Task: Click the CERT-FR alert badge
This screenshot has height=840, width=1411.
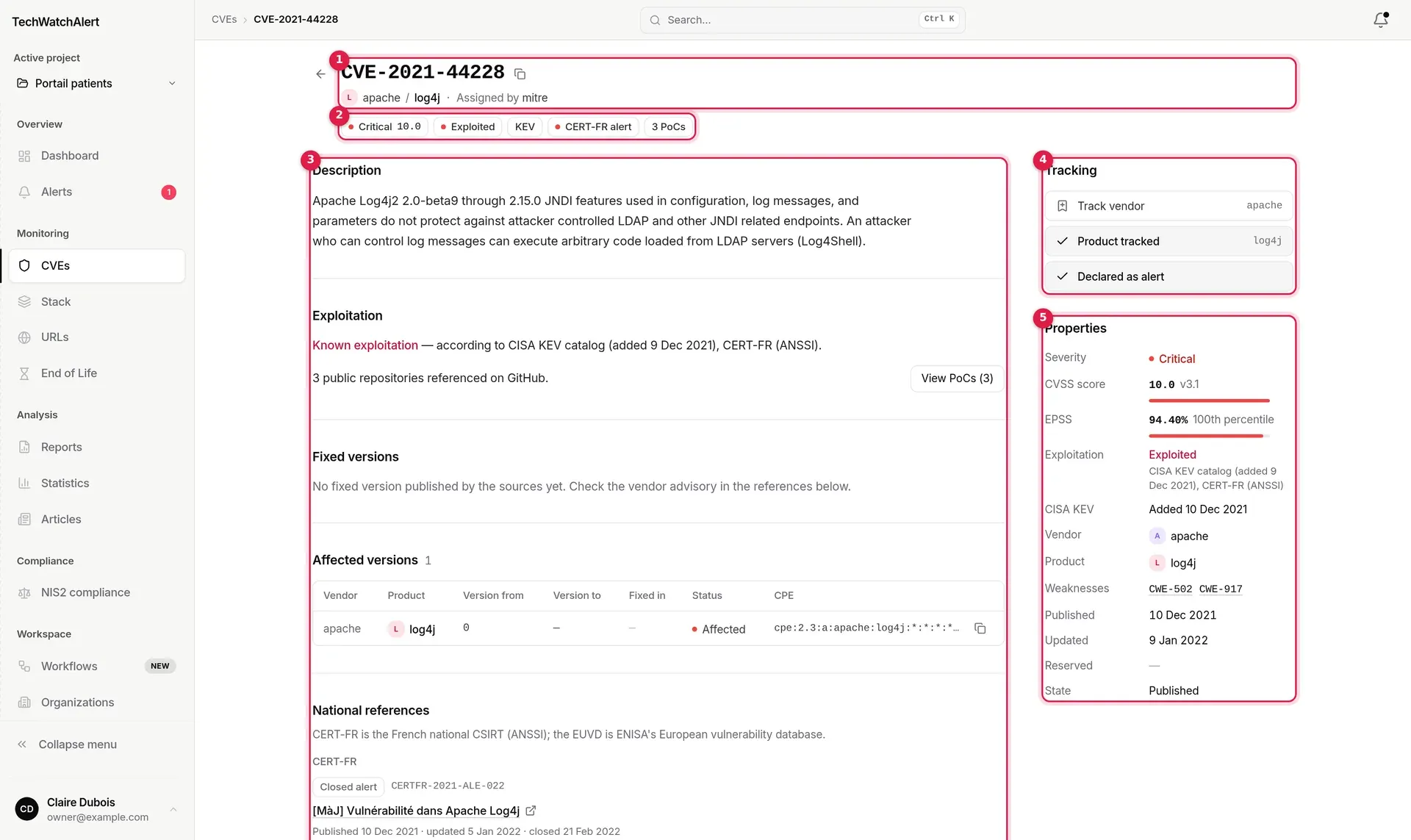Action: click(593, 126)
